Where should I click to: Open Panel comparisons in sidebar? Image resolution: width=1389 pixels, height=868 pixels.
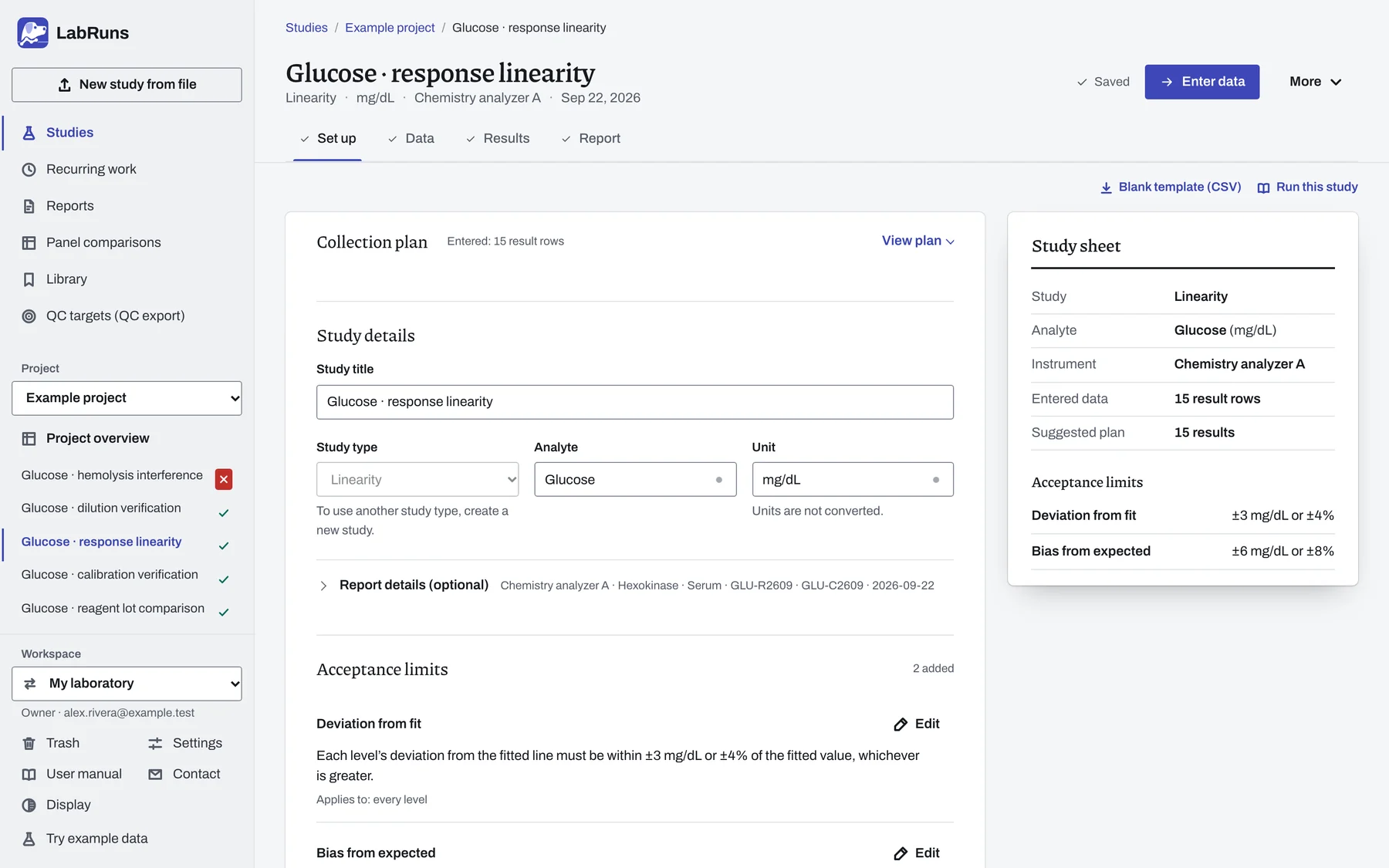pos(103,243)
